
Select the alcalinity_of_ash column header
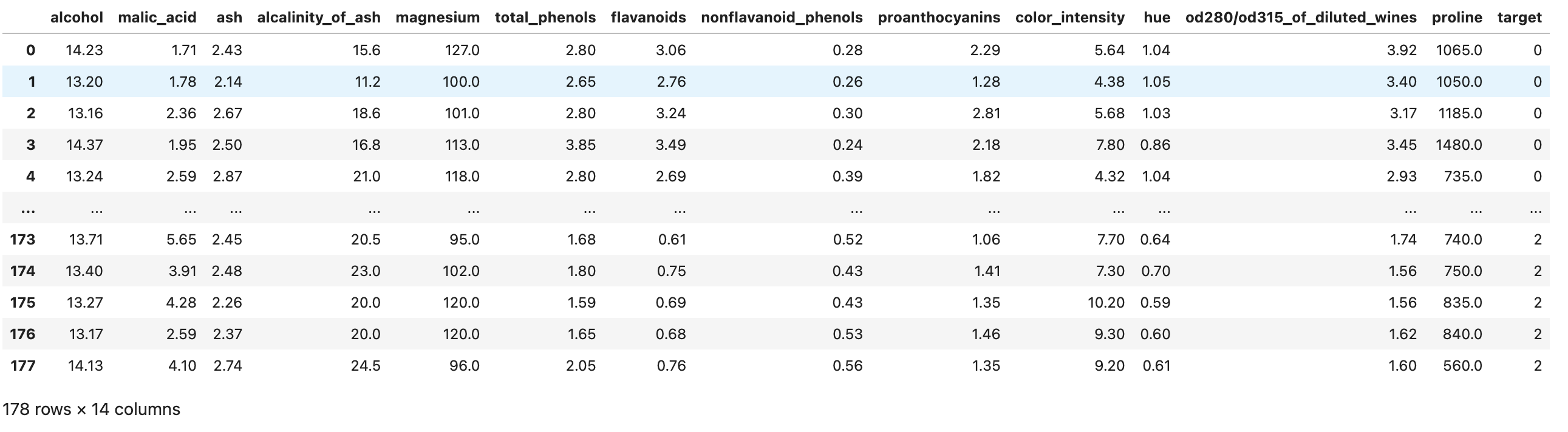tap(318, 18)
